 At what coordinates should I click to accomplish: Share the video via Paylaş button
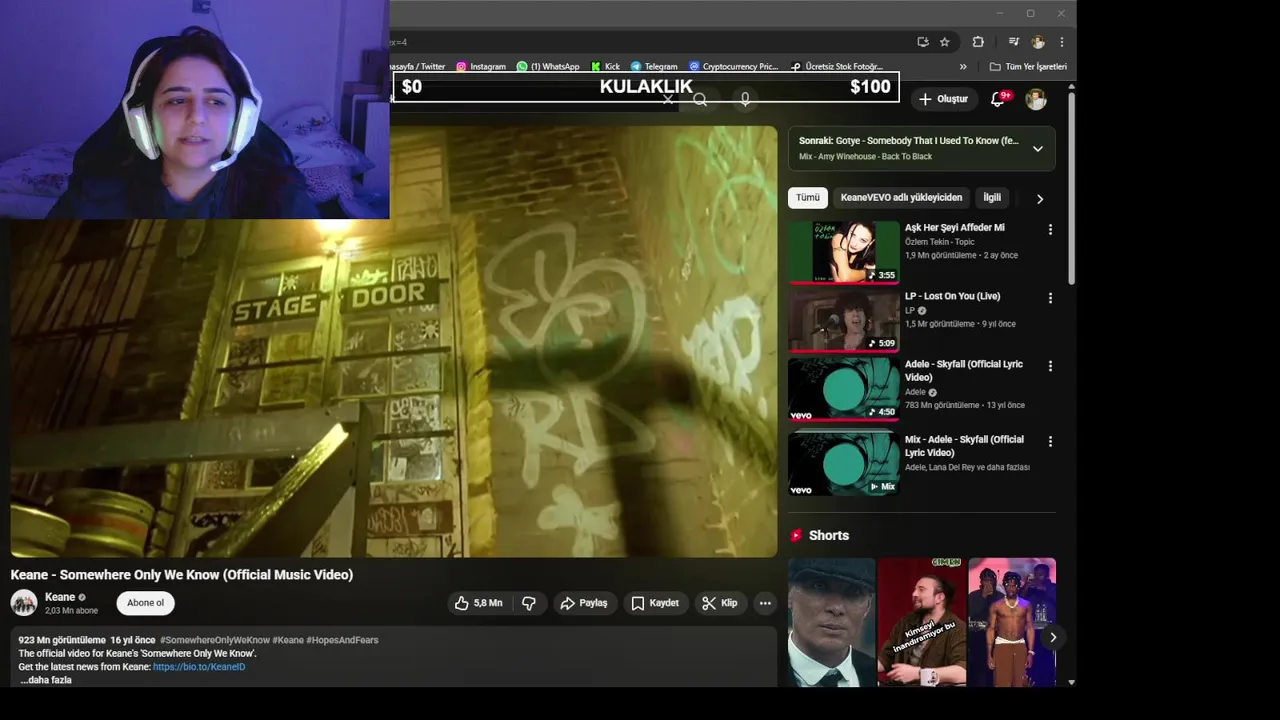584,603
